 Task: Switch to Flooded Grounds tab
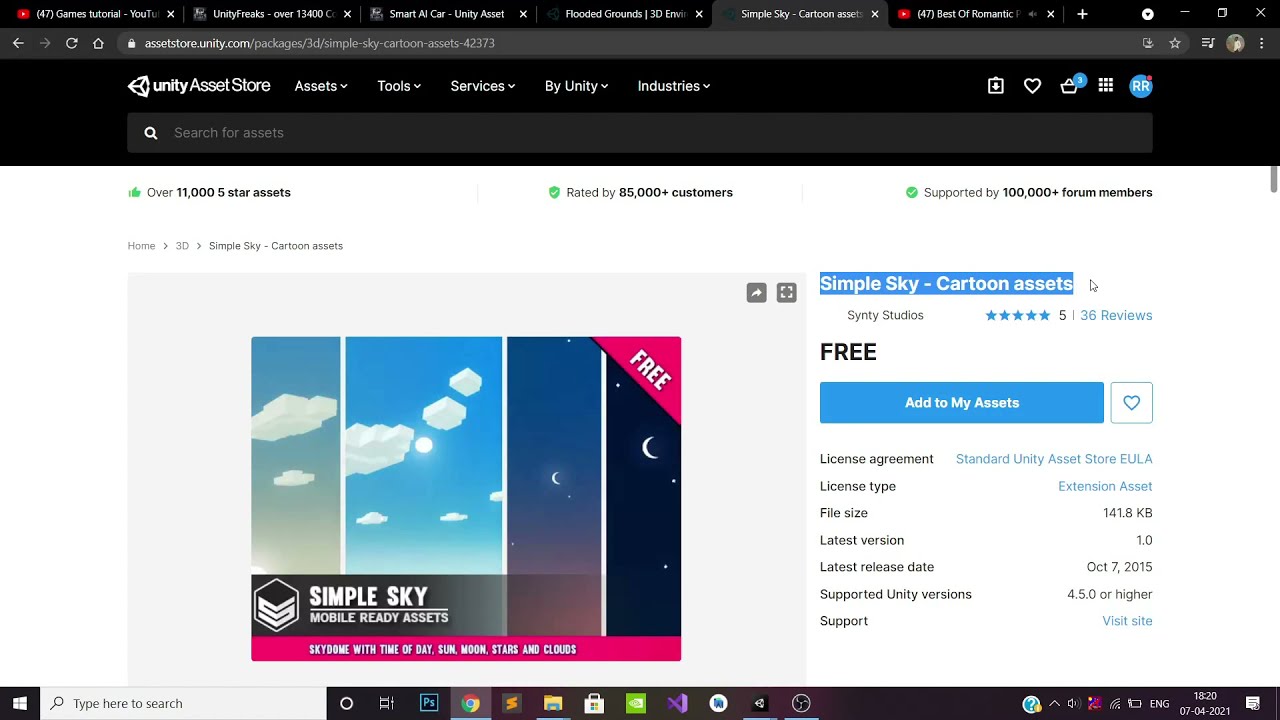click(623, 14)
